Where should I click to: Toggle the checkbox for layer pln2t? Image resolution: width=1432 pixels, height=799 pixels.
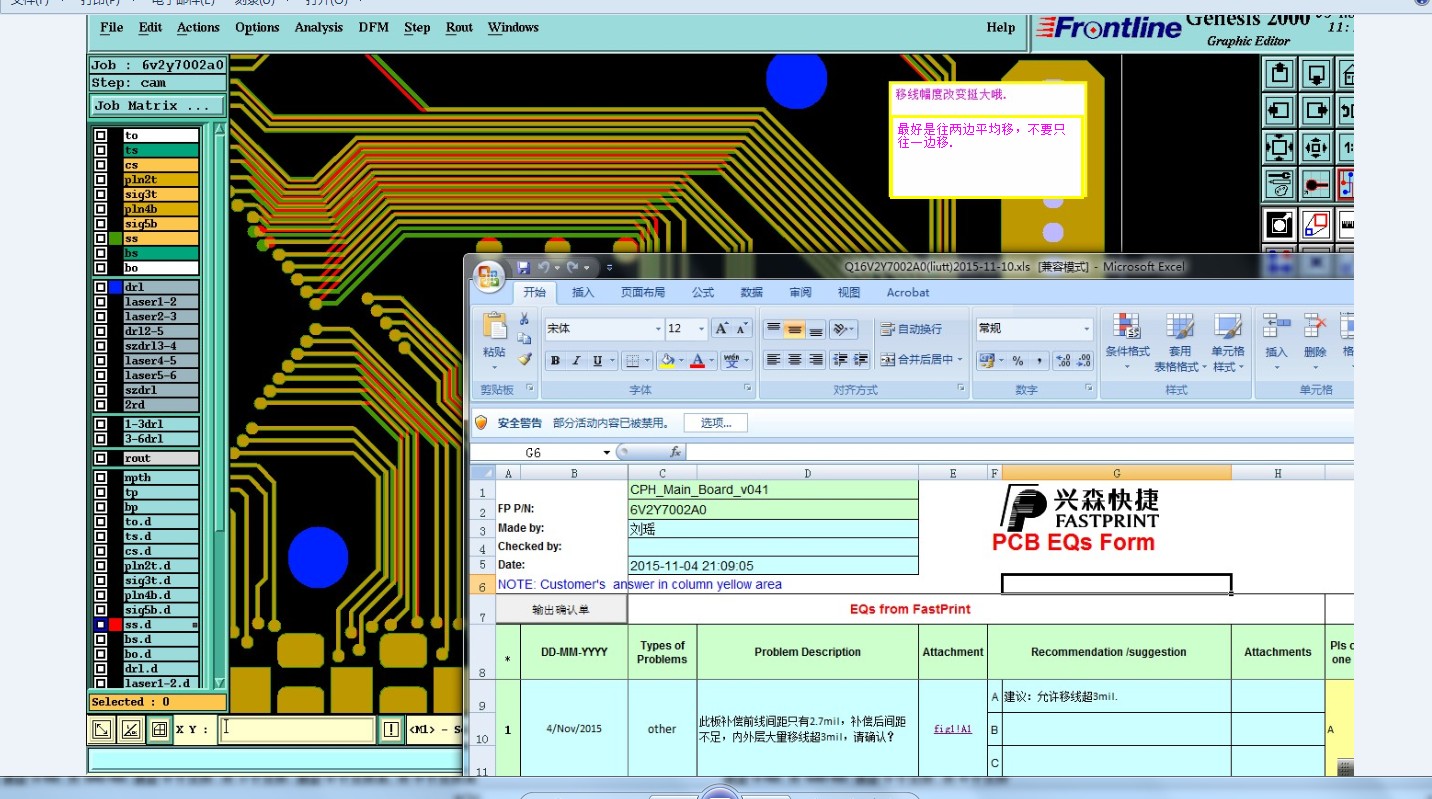pos(101,180)
